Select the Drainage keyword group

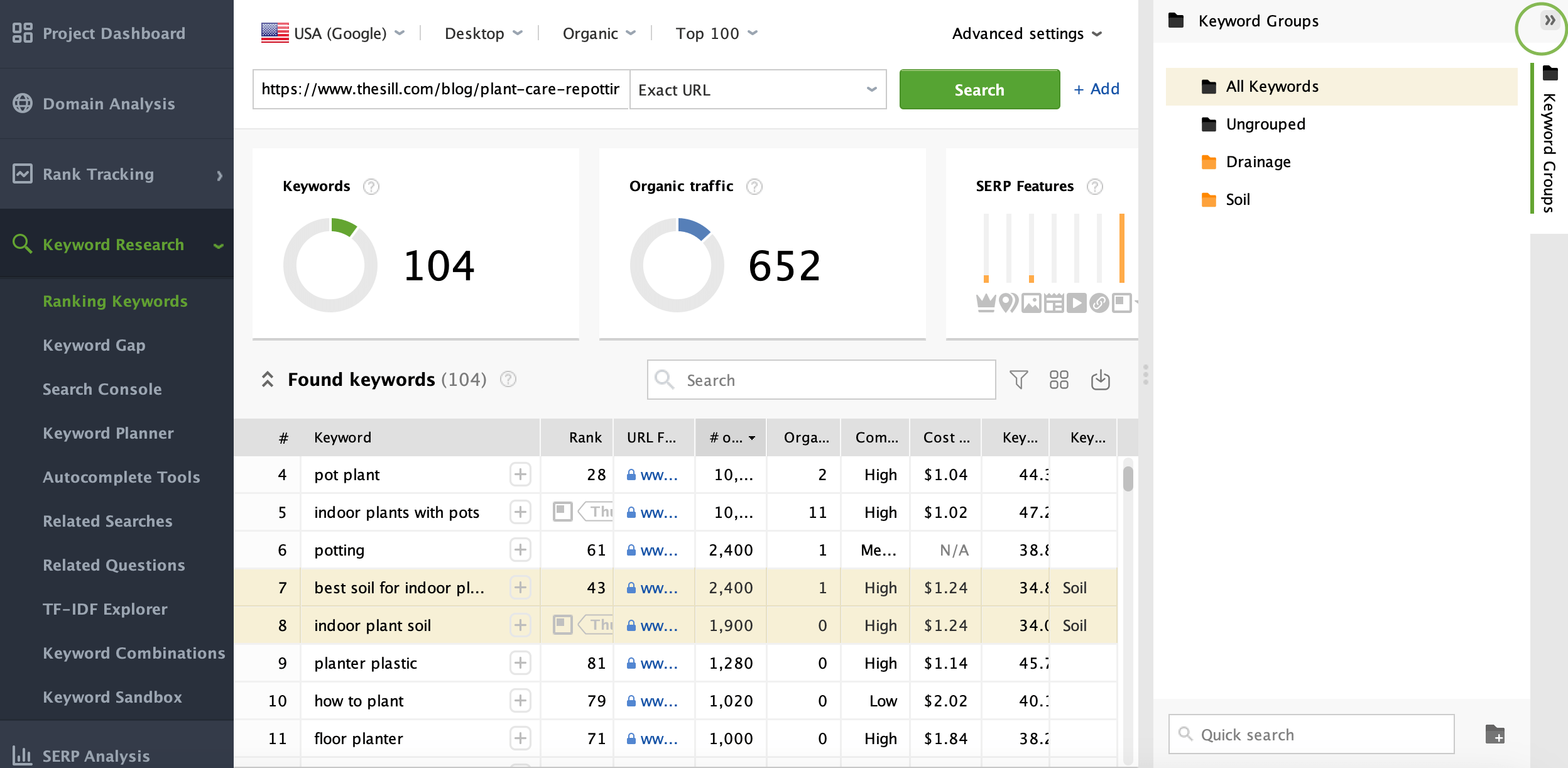(x=1258, y=162)
